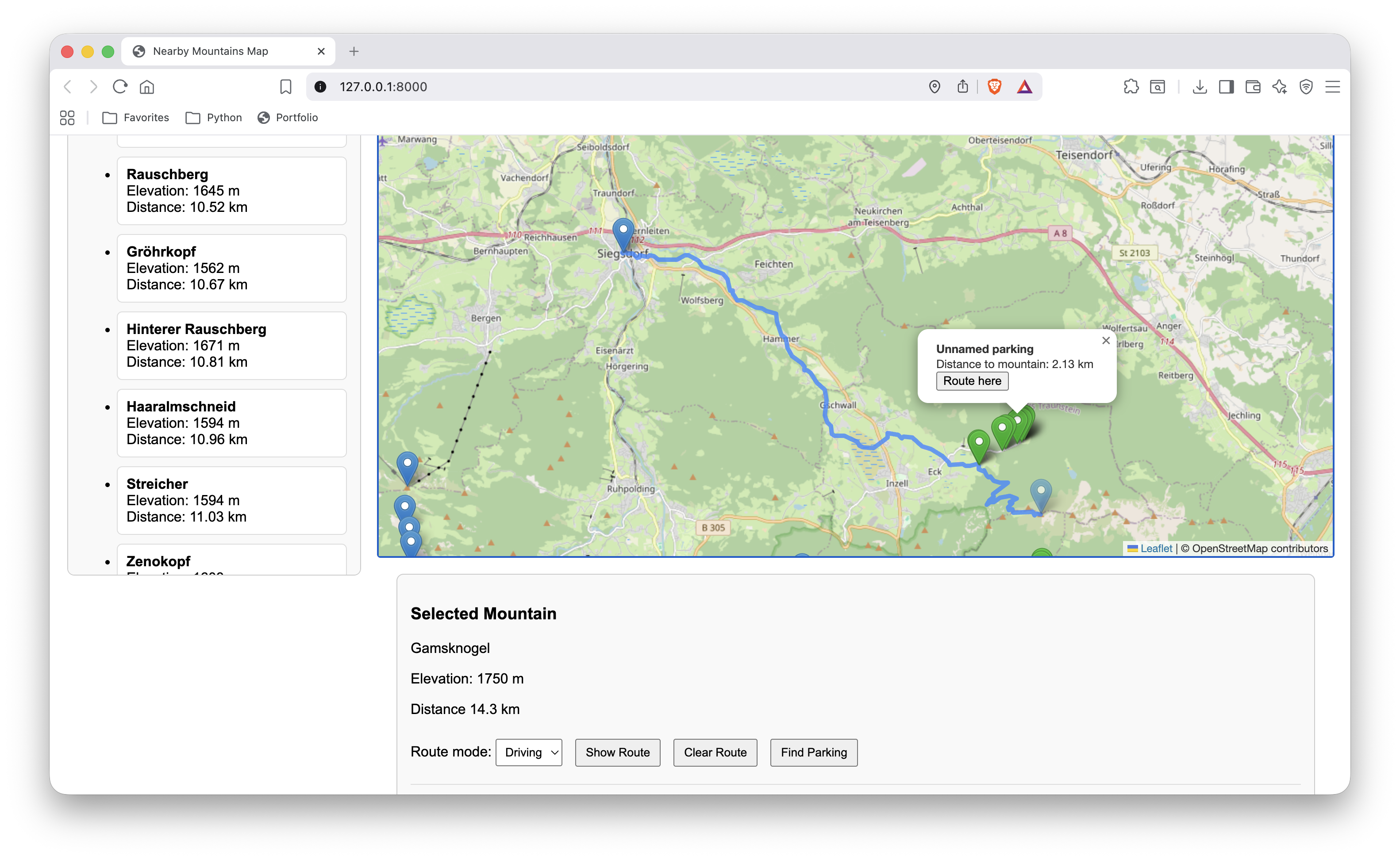Image resolution: width=1400 pixels, height=860 pixels.
Task: View site information for 127.0.0.1
Action: point(320,86)
